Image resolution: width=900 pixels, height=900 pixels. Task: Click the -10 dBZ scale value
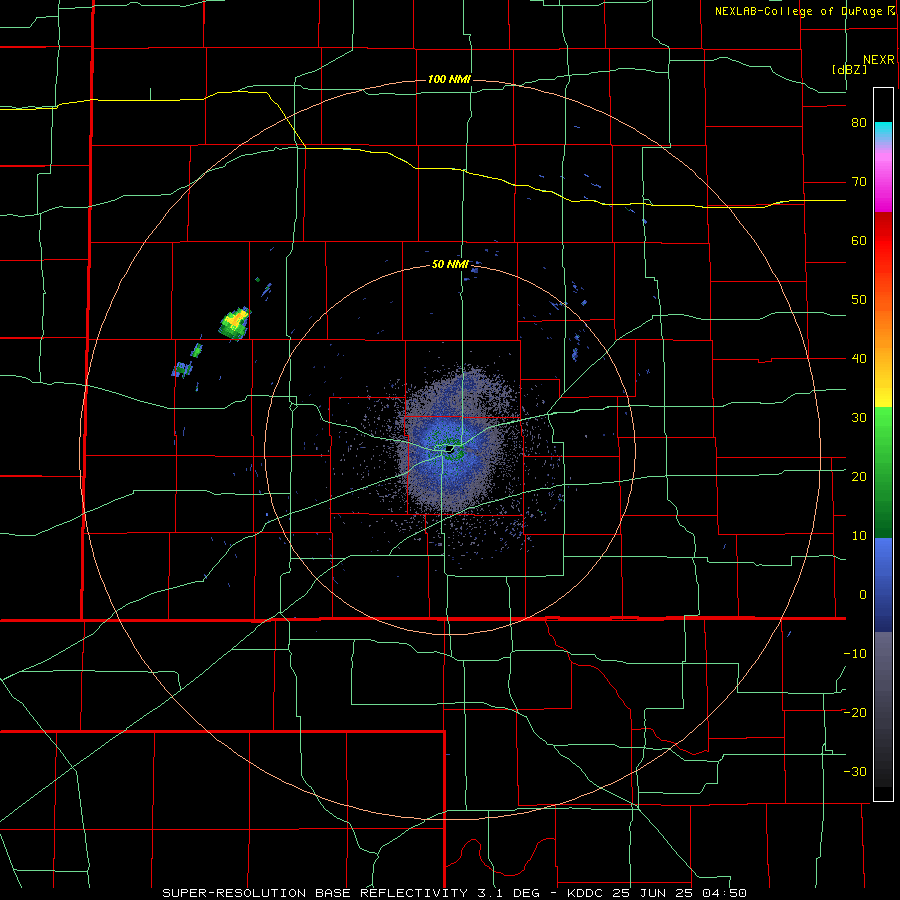[x=855, y=654]
